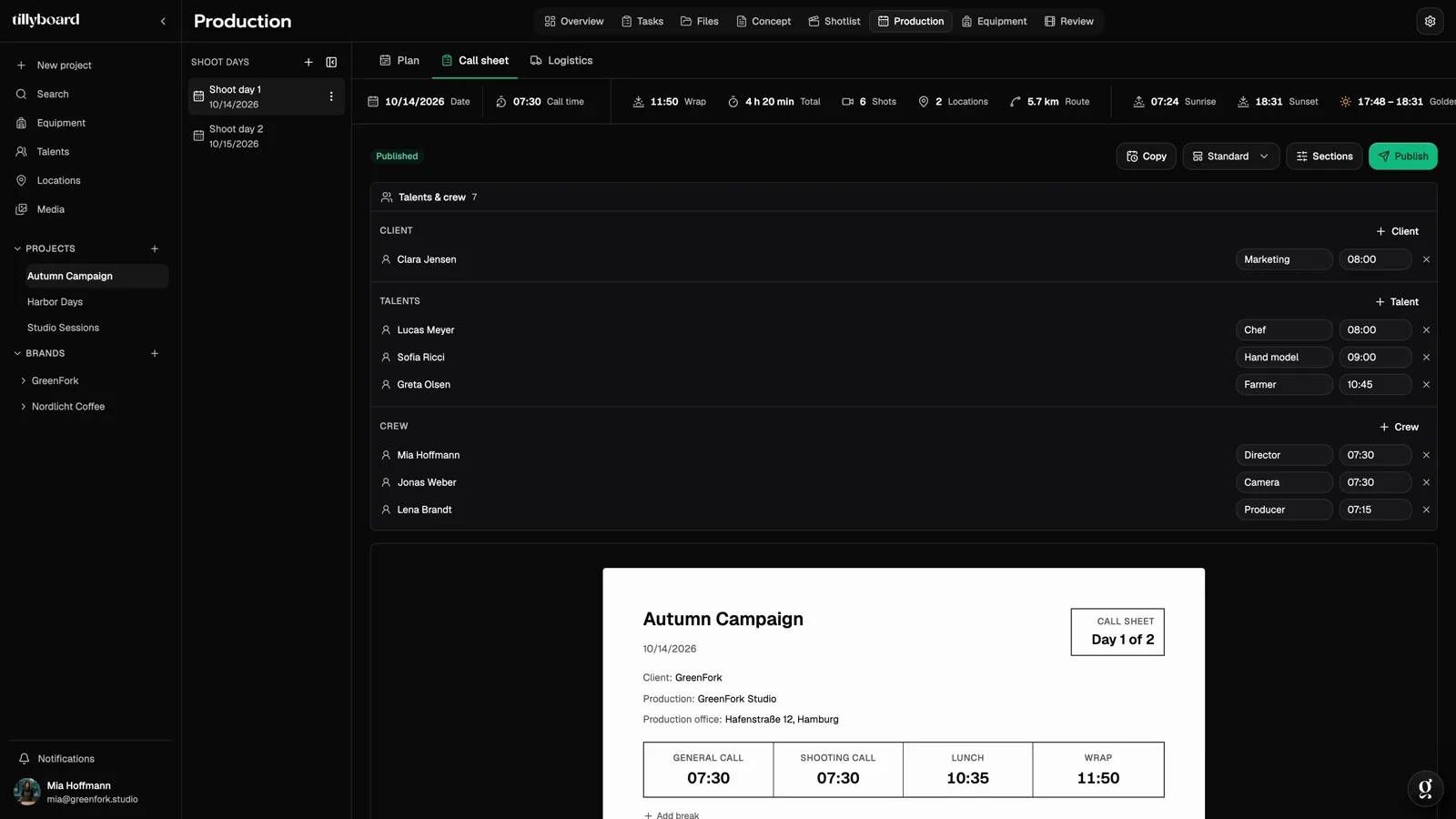Open Shoot day 1 options menu

point(331,96)
